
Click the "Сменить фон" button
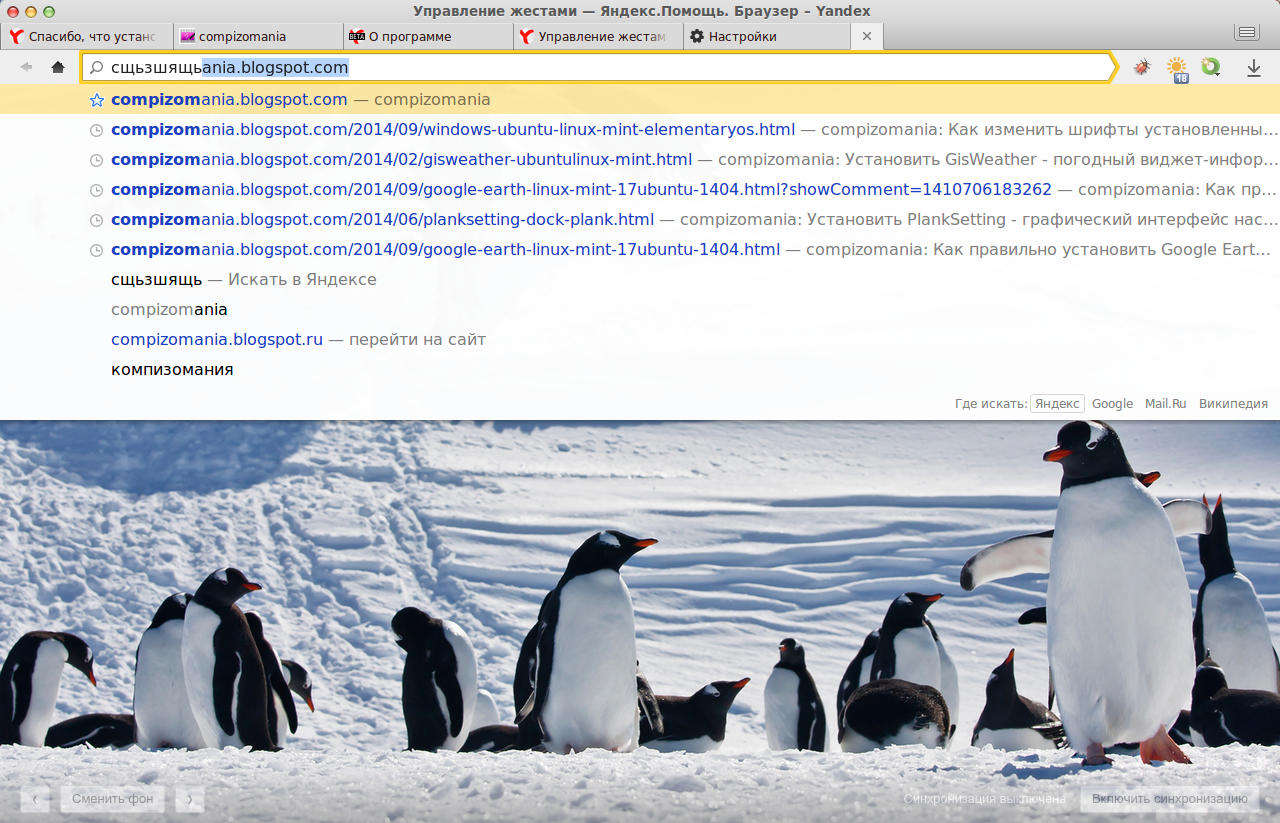coord(113,799)
